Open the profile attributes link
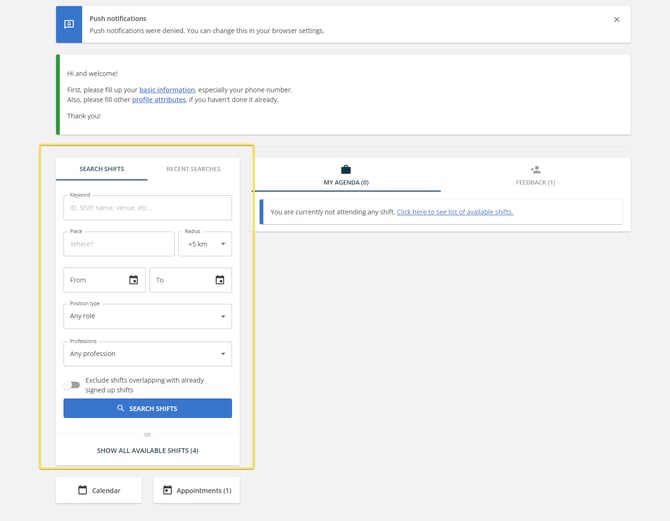 pos(158,100)
